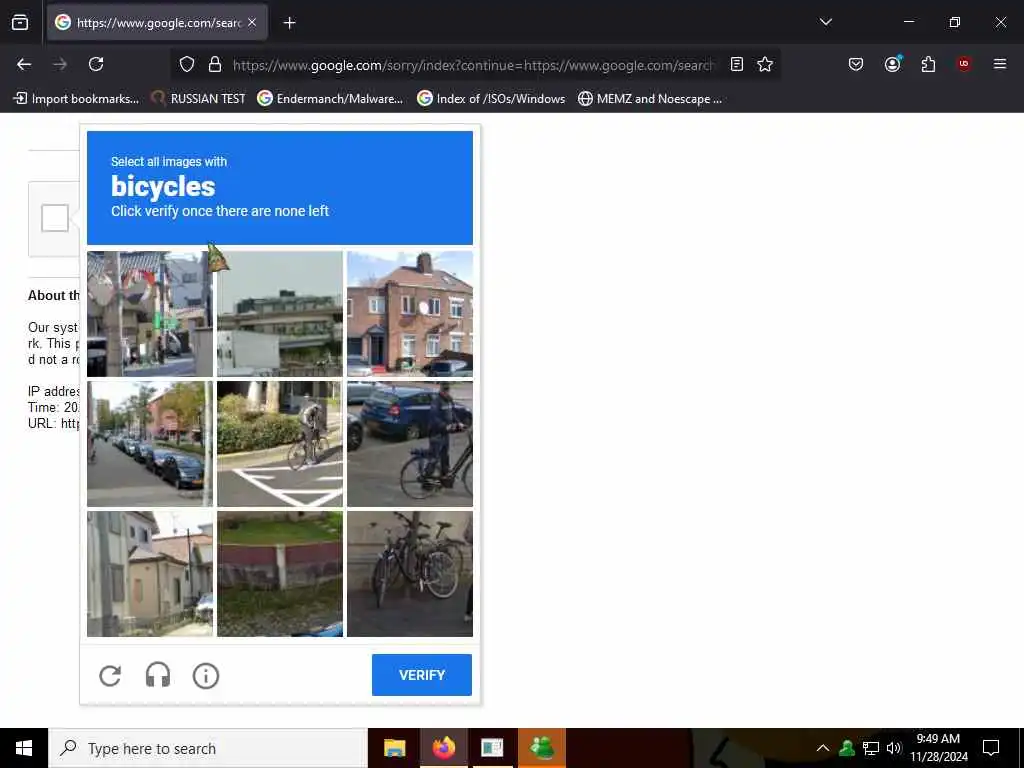Click the URL address bar
The width and height of the screenshot is (1024, 768).
coord(473,65)
